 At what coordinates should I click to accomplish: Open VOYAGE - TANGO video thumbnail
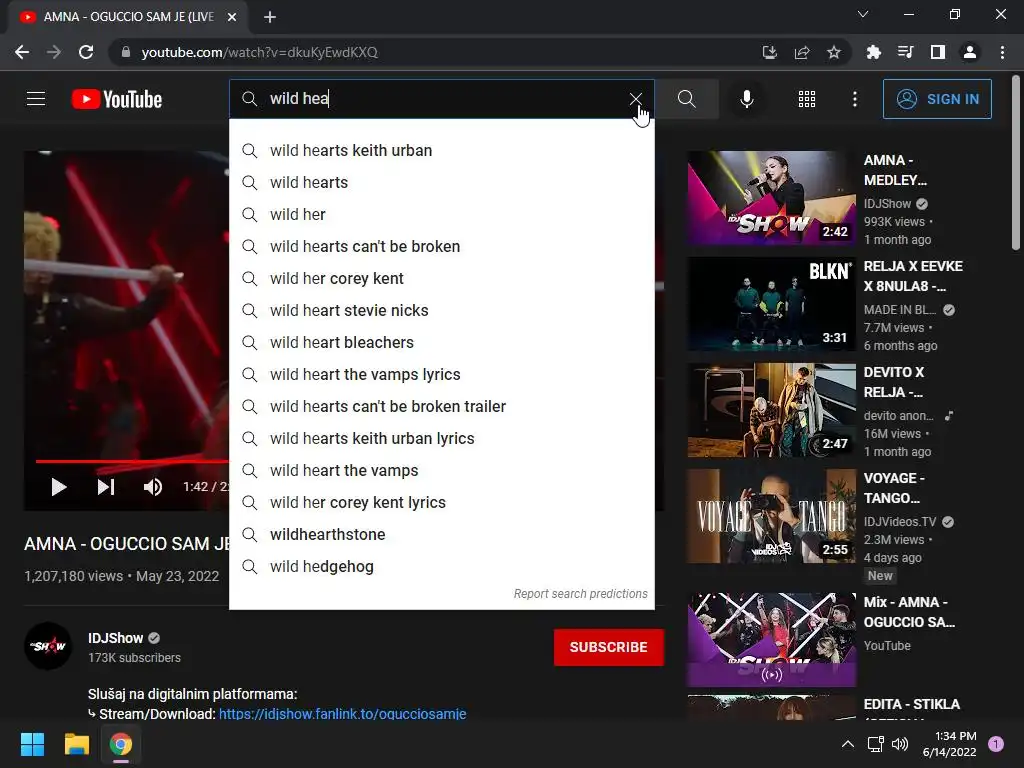pyautogui.click(x=771, y=516)
